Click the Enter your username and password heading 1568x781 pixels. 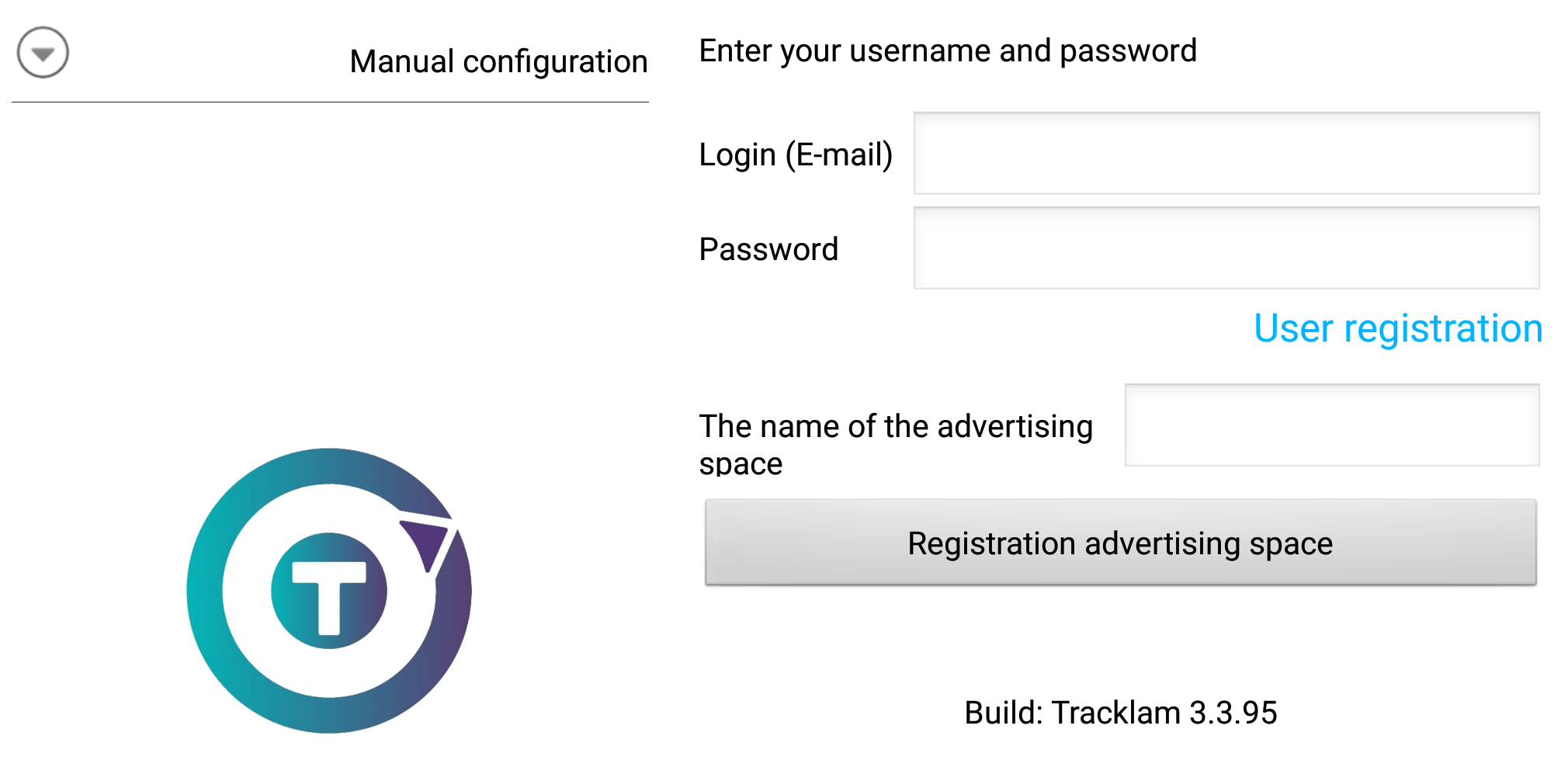point(948,51)
